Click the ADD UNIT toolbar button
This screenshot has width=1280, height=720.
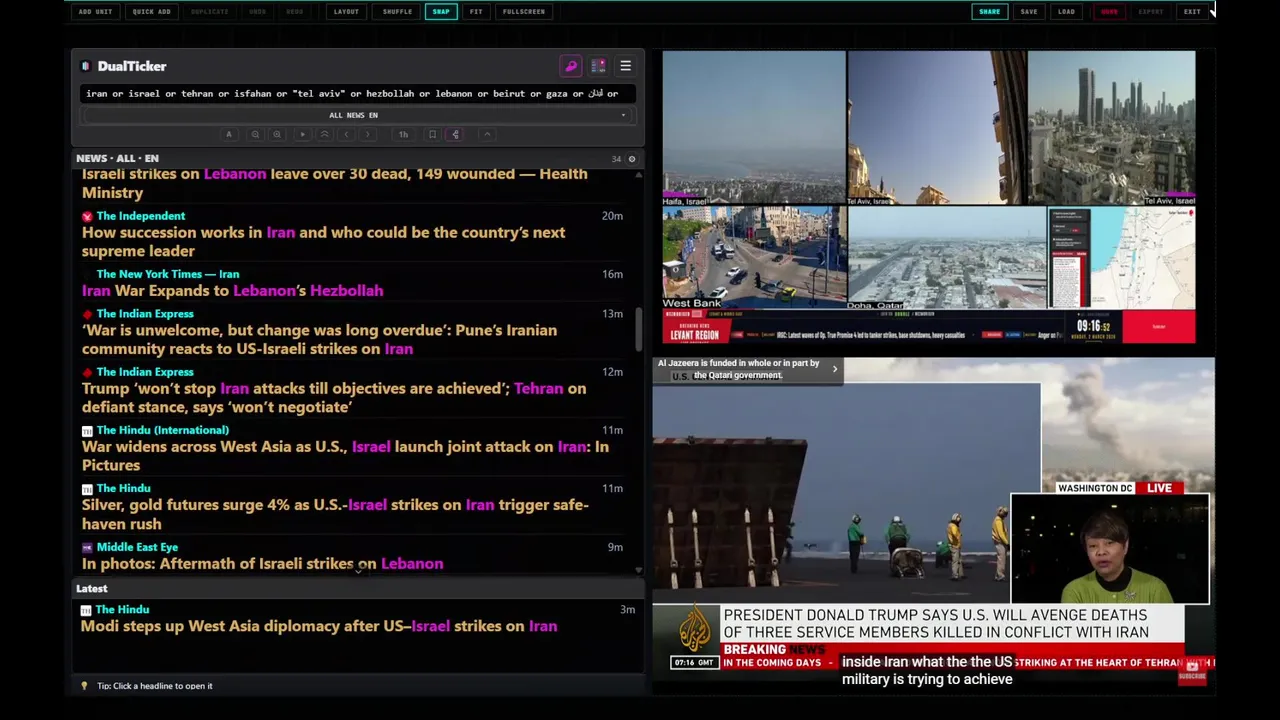95,12
